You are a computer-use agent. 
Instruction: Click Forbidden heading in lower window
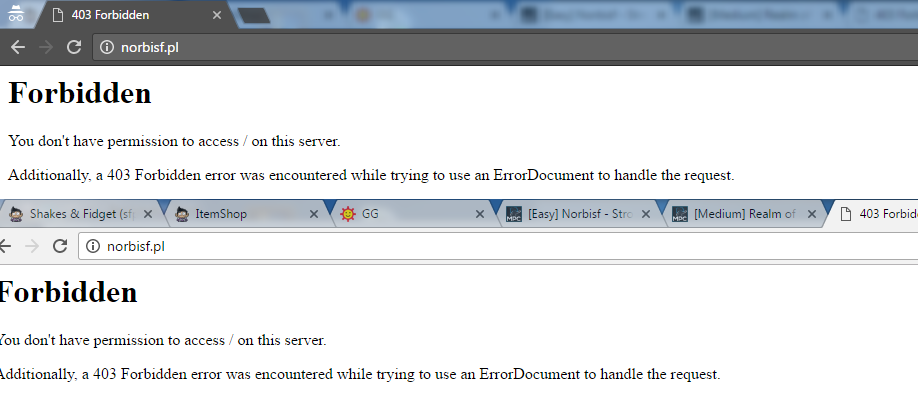68,292
